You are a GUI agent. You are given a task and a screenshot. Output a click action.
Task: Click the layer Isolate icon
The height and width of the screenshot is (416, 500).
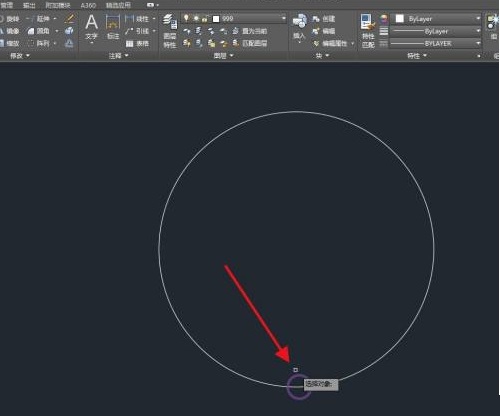click(199, 31)
